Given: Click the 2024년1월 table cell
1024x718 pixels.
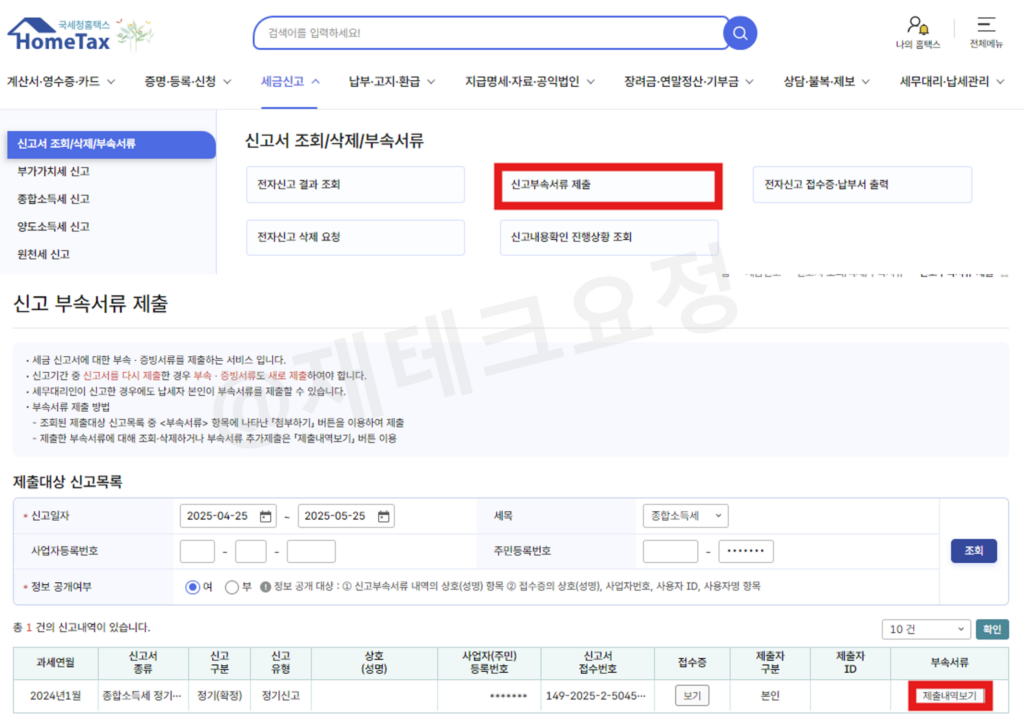Looking at the screenshot, I should 56,696.
